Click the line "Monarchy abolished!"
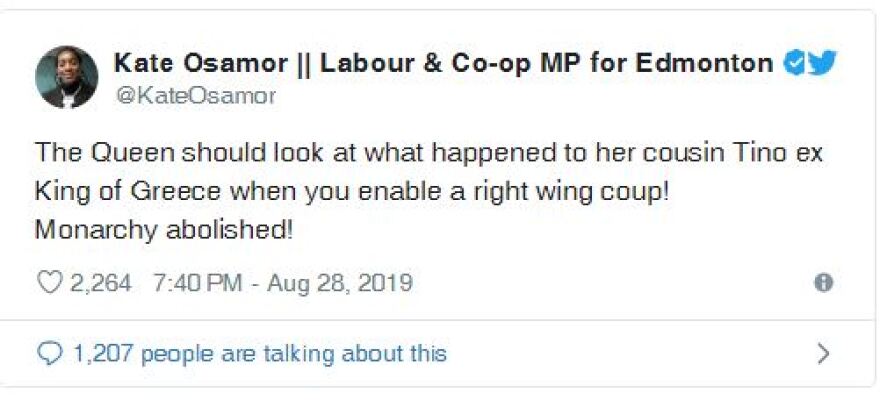The width and height of the screenshot is (880, 400). (164, 228)
